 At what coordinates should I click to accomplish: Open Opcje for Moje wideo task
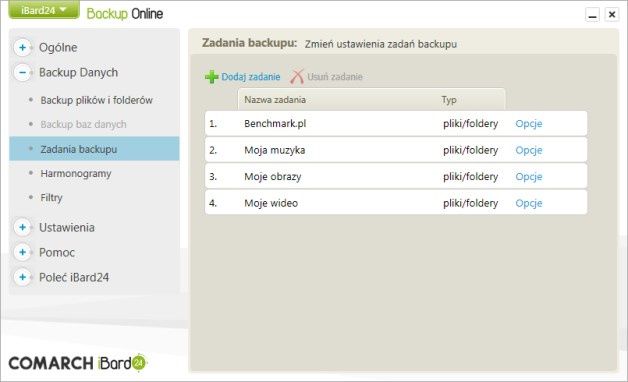529,203
